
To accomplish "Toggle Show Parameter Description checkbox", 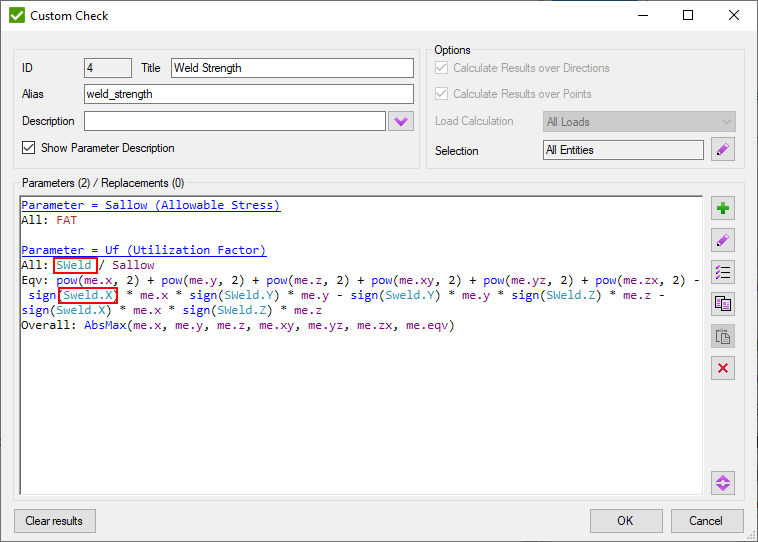I will pyautogui.click(x=29, y=148).
